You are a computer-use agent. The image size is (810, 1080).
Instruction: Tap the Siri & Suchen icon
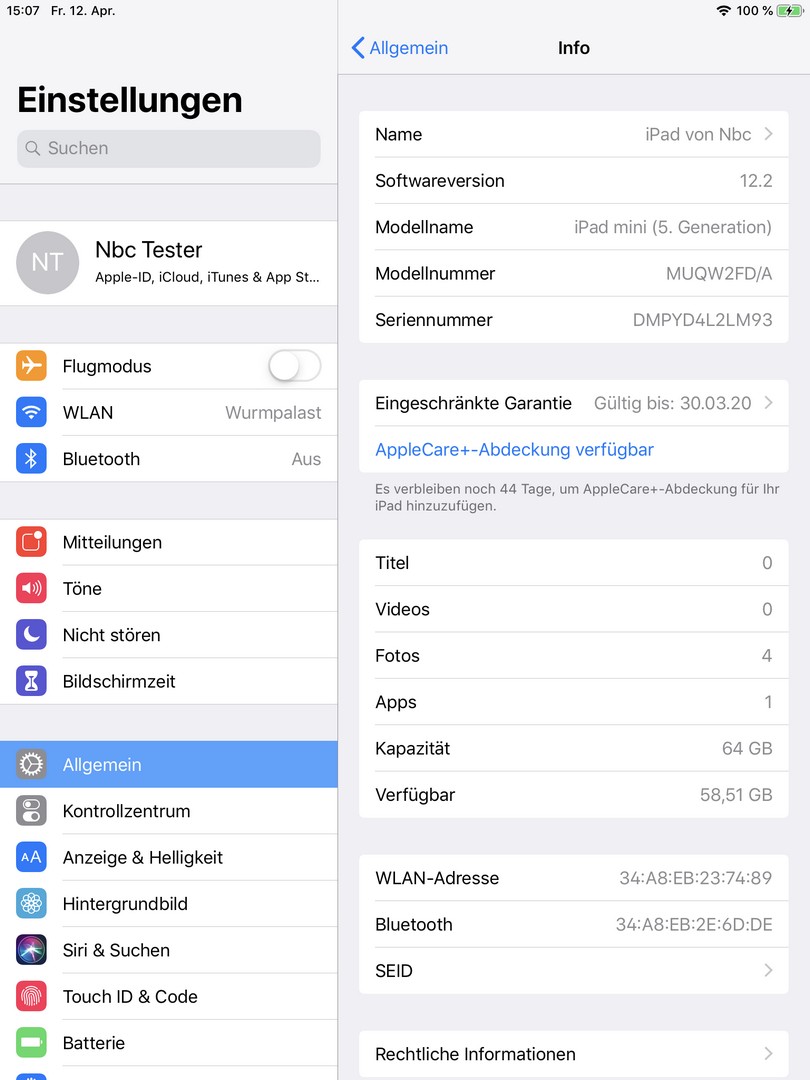point(31,950)
